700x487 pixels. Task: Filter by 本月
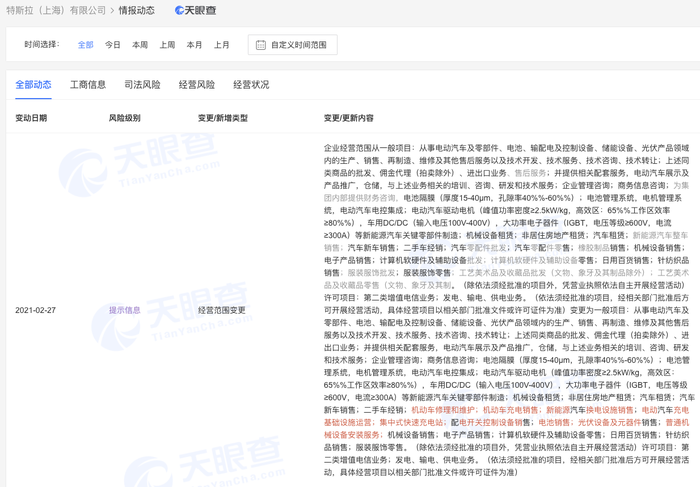(194, 45)
